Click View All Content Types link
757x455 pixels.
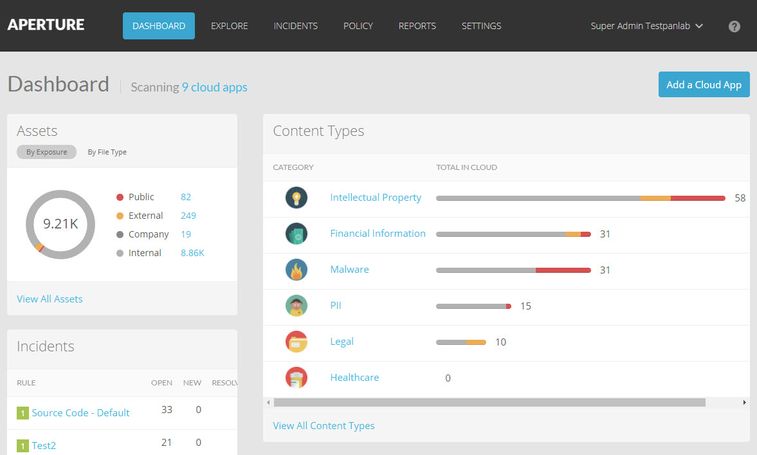click(x=323, y=426)
